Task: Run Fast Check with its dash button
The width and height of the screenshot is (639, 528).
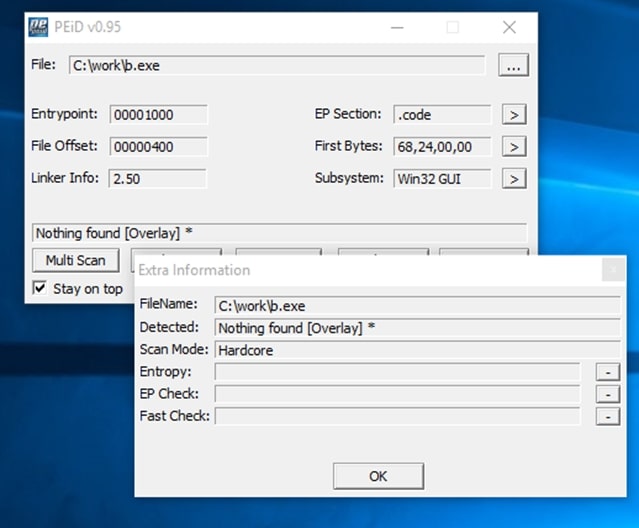Action: (x=608, y=416)
